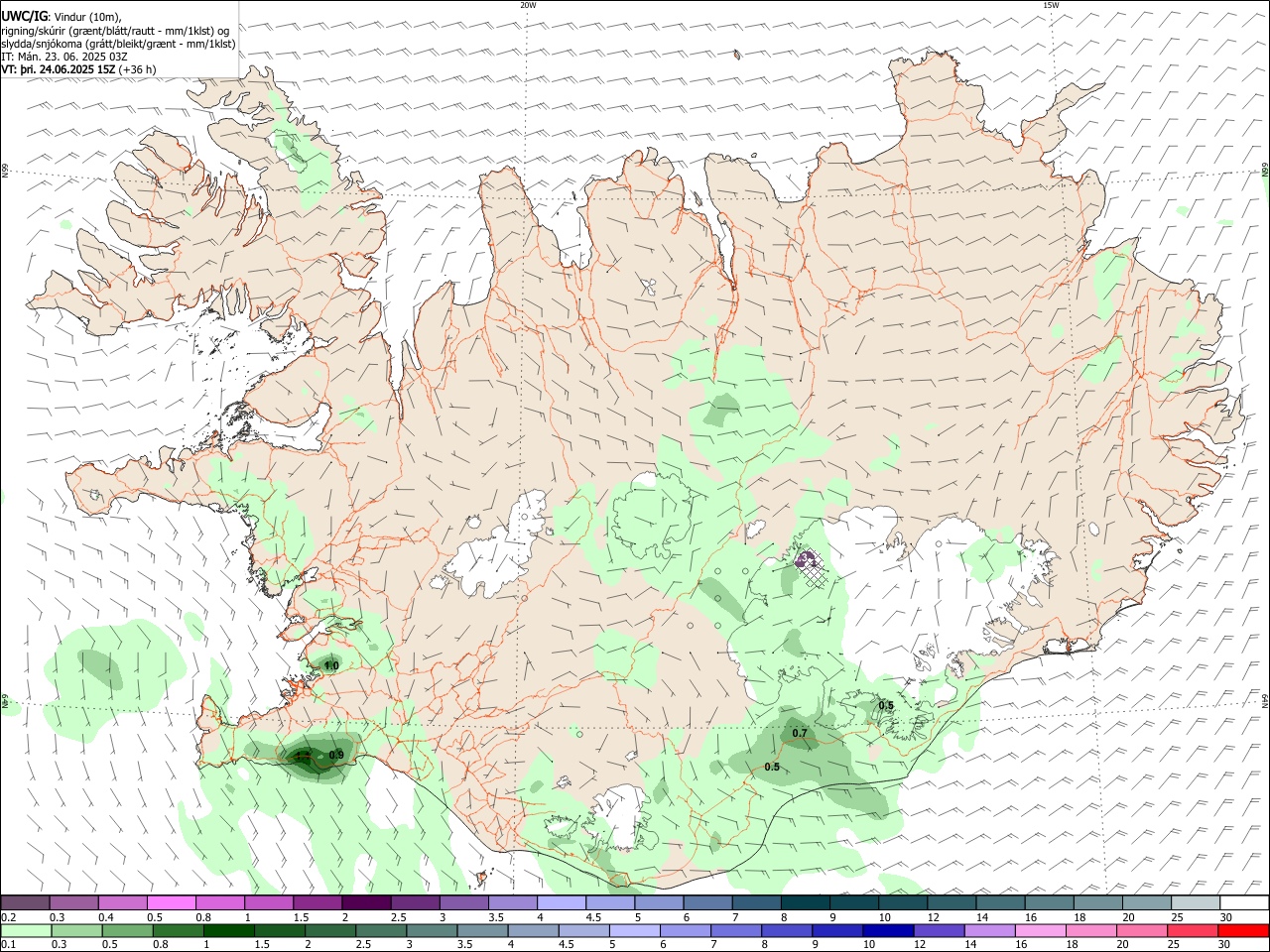The width and height of the screenshot is (1270, 952).
Task: Click the '1.0' precipitation value on the map
Action: pyautogui.click(x=331, y=665)
